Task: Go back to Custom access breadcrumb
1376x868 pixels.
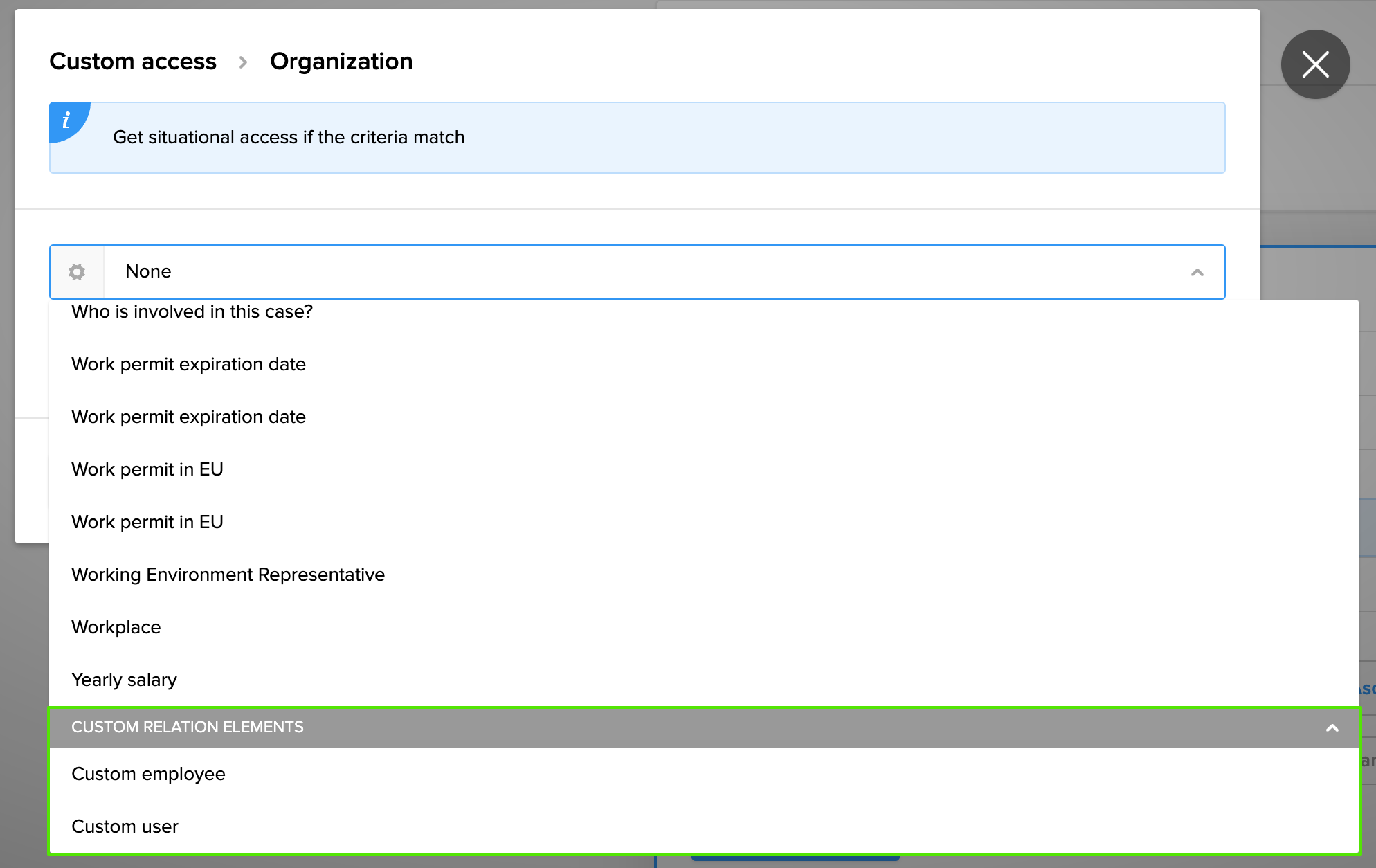Action: [133, 62]
